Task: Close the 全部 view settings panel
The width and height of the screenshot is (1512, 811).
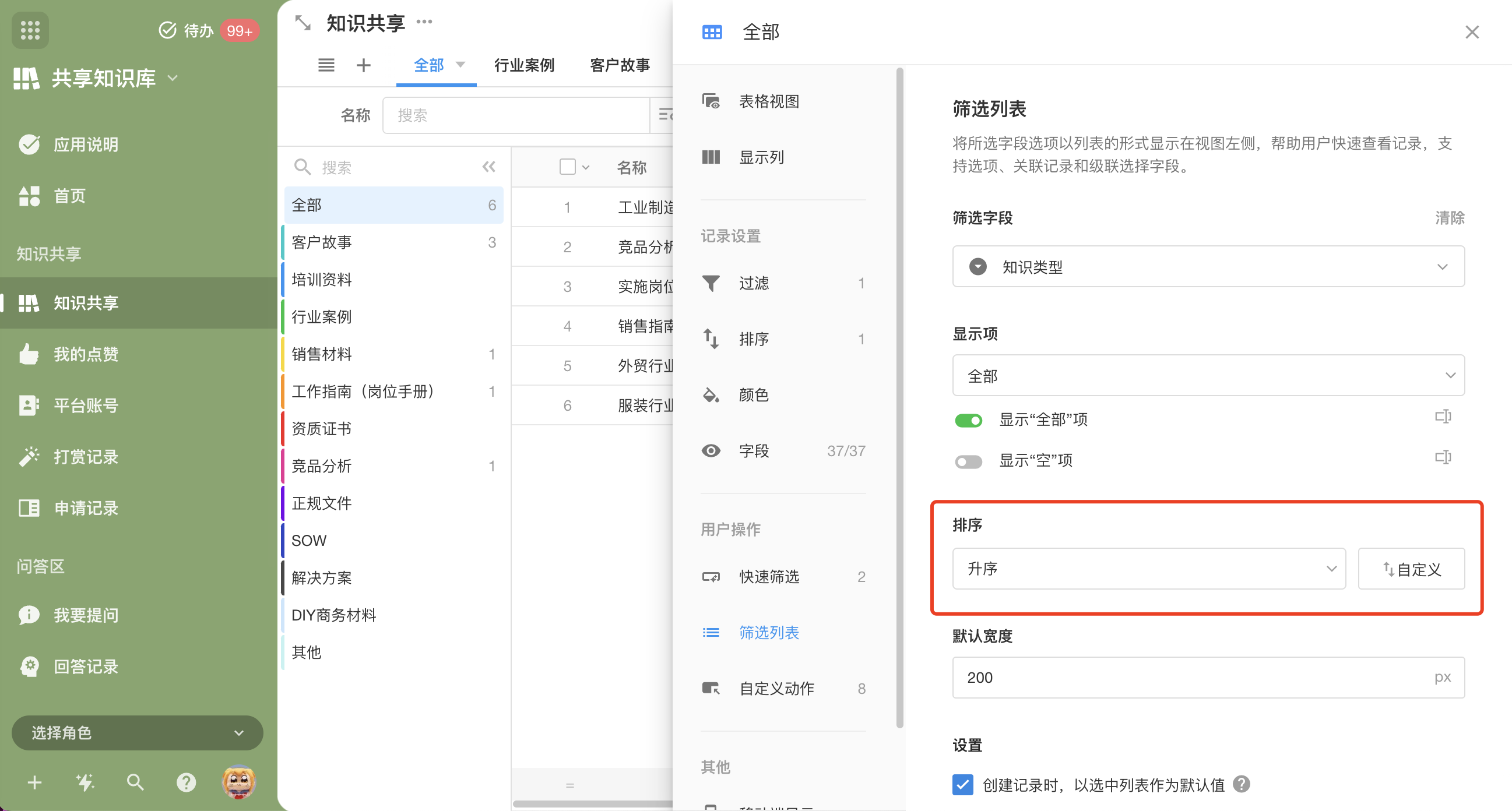Action: click(x=1472, y=31)
